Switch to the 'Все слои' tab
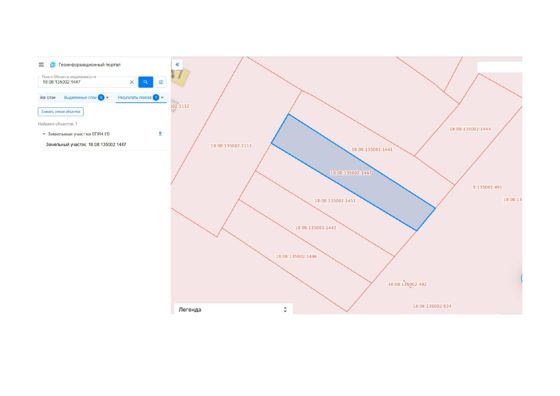560x396 pixels. pos(48,97)
